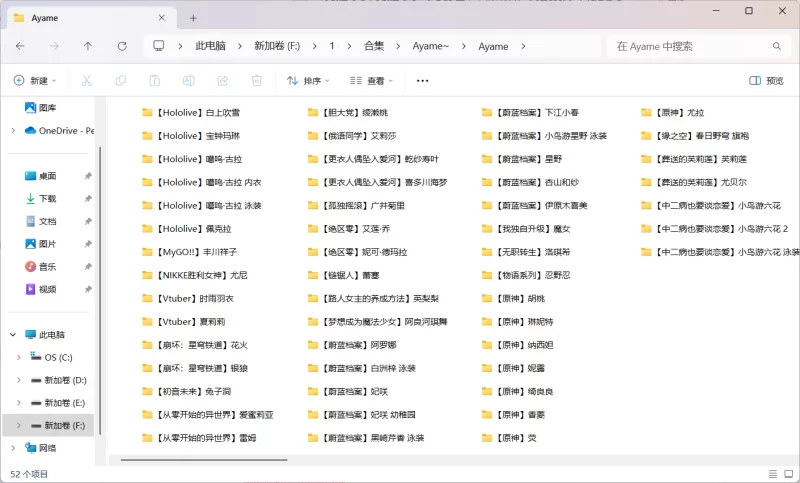This screenshot has width=800, height=483.
Task: Click the Forward navigation arrow
Action: (x=54, y=46)
